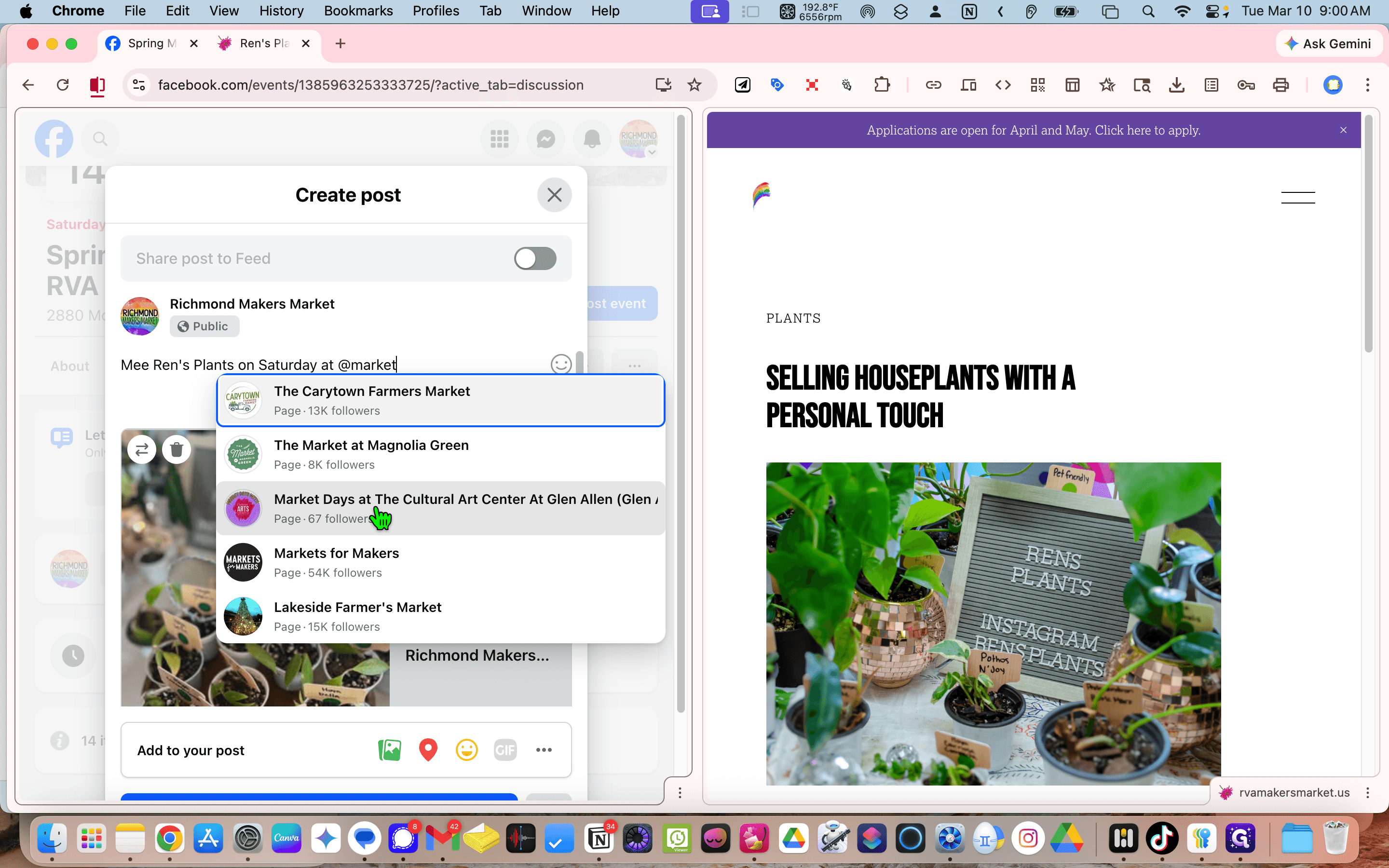Reload the current page
The width and height of the screenshot is (1389, 868).
pos(63,85)
